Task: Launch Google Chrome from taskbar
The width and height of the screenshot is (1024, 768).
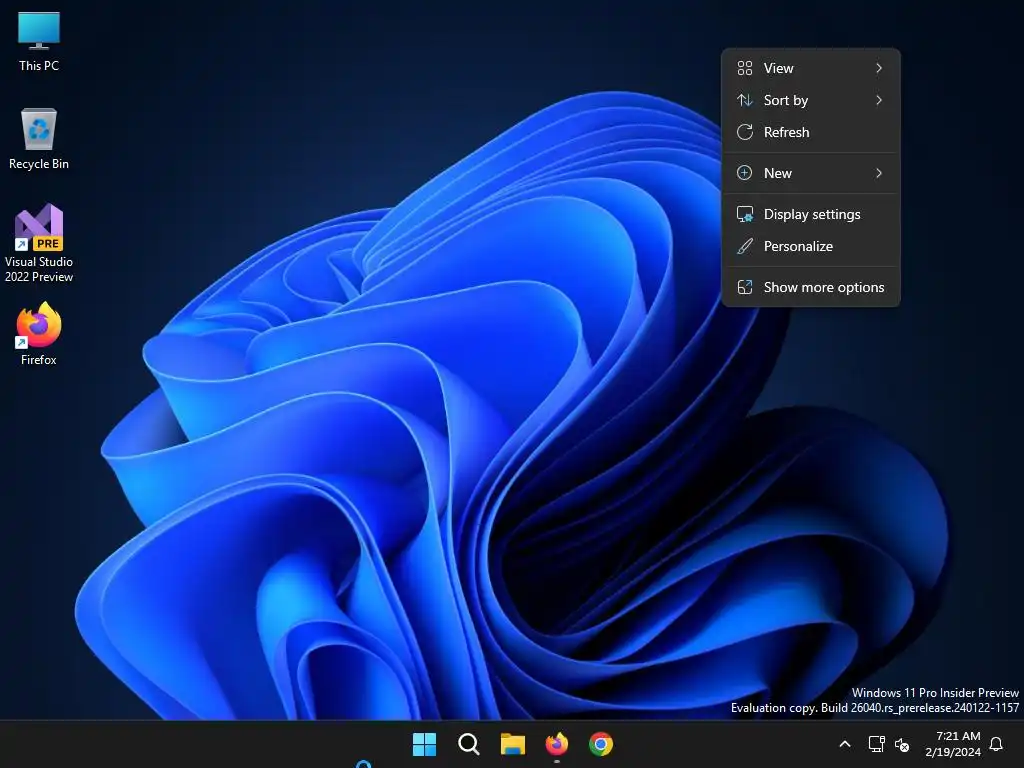Action: (x=601, y=744)
